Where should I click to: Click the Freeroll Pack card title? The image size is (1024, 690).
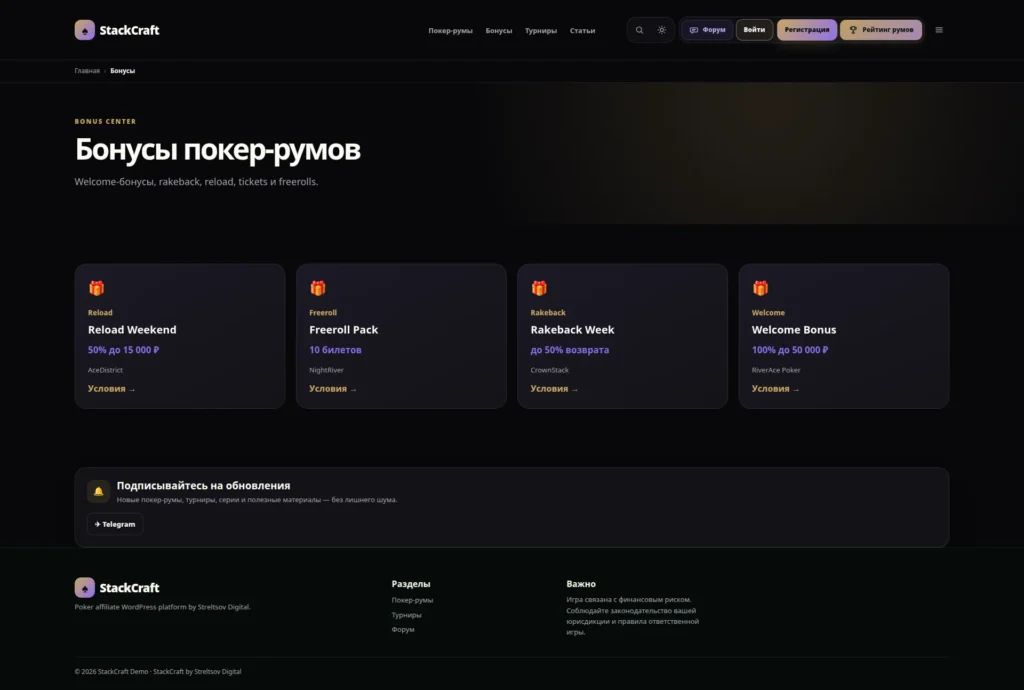(344, 330)
